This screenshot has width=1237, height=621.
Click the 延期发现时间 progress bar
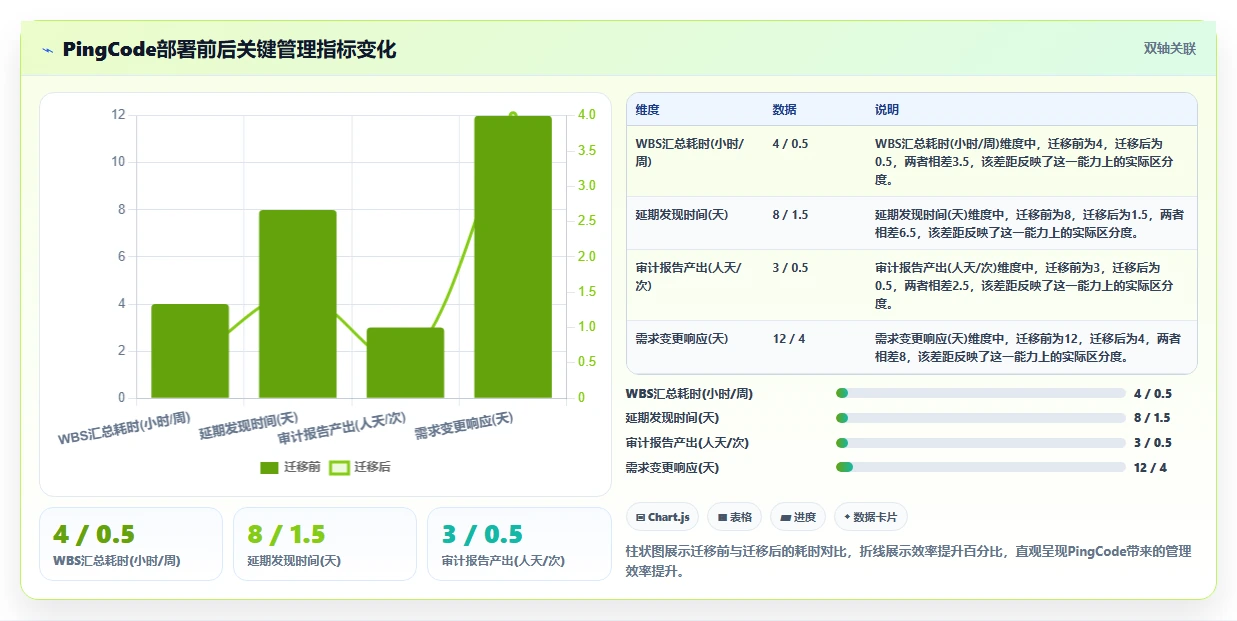[x=980, y=418]
